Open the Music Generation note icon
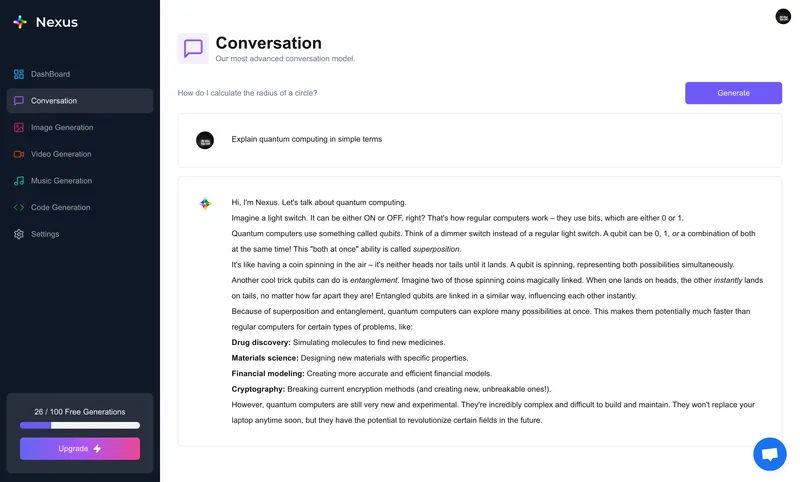Screen dimensions: 800x482 (x=19, y=181)
